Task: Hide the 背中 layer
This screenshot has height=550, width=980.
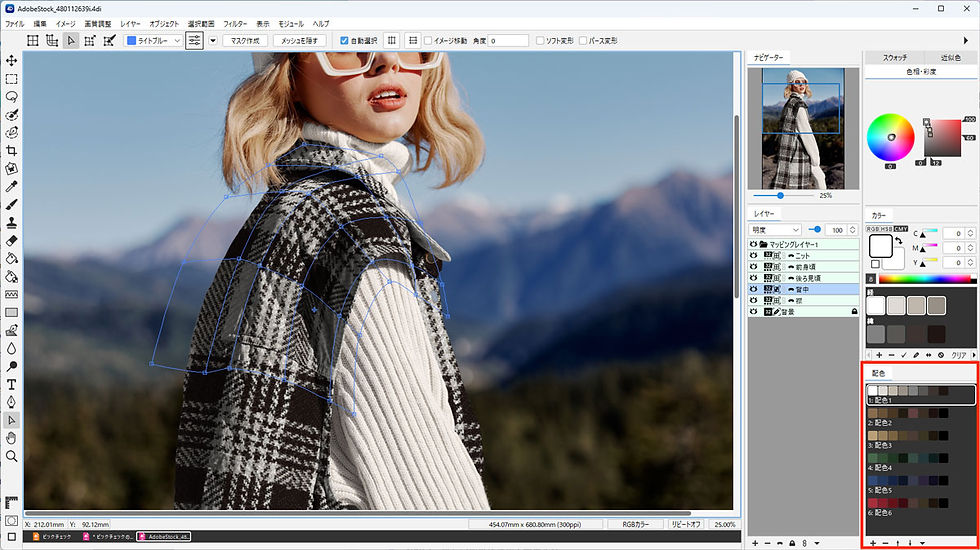Action: 753,289
